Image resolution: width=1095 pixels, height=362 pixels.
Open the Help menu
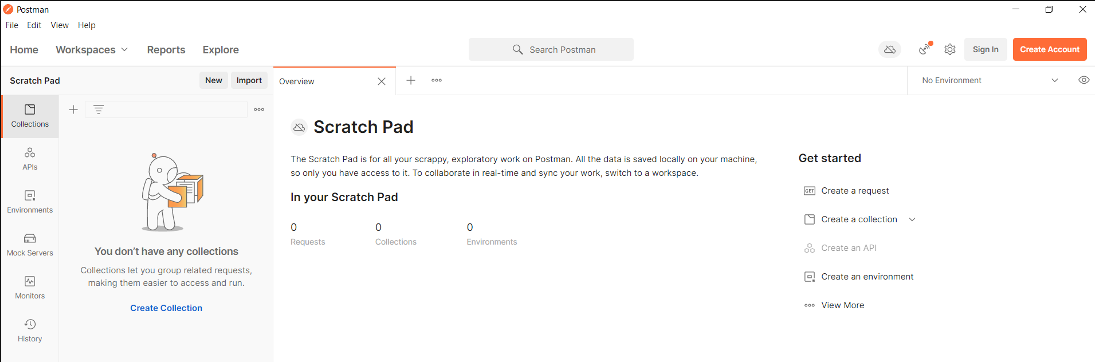tap(87, 25)
